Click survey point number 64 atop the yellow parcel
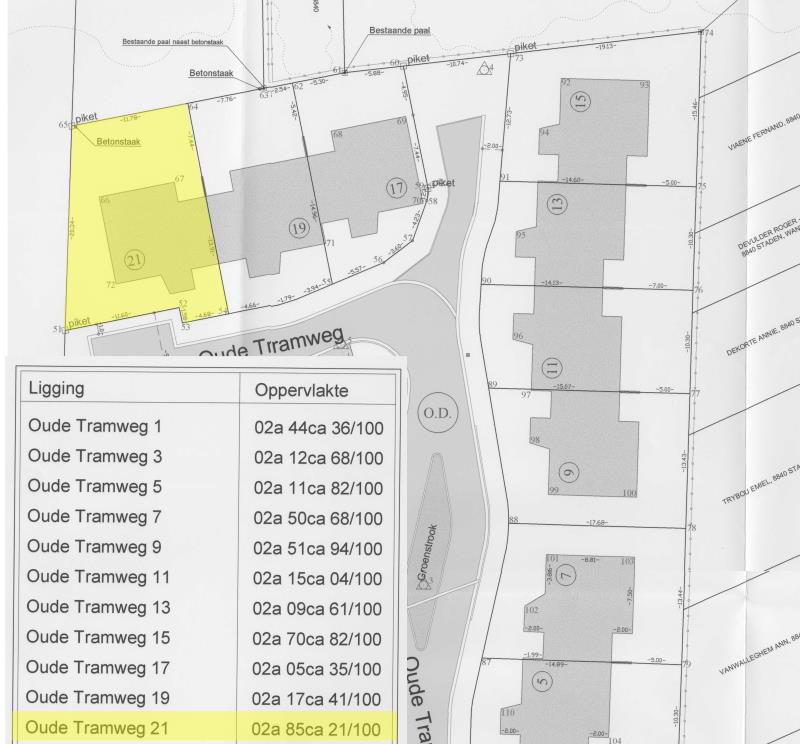 (x=193, y=107)
